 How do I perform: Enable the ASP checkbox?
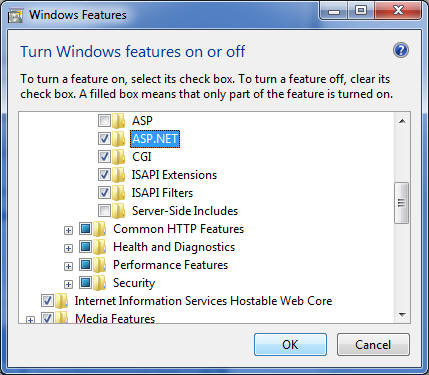(104, 120)
